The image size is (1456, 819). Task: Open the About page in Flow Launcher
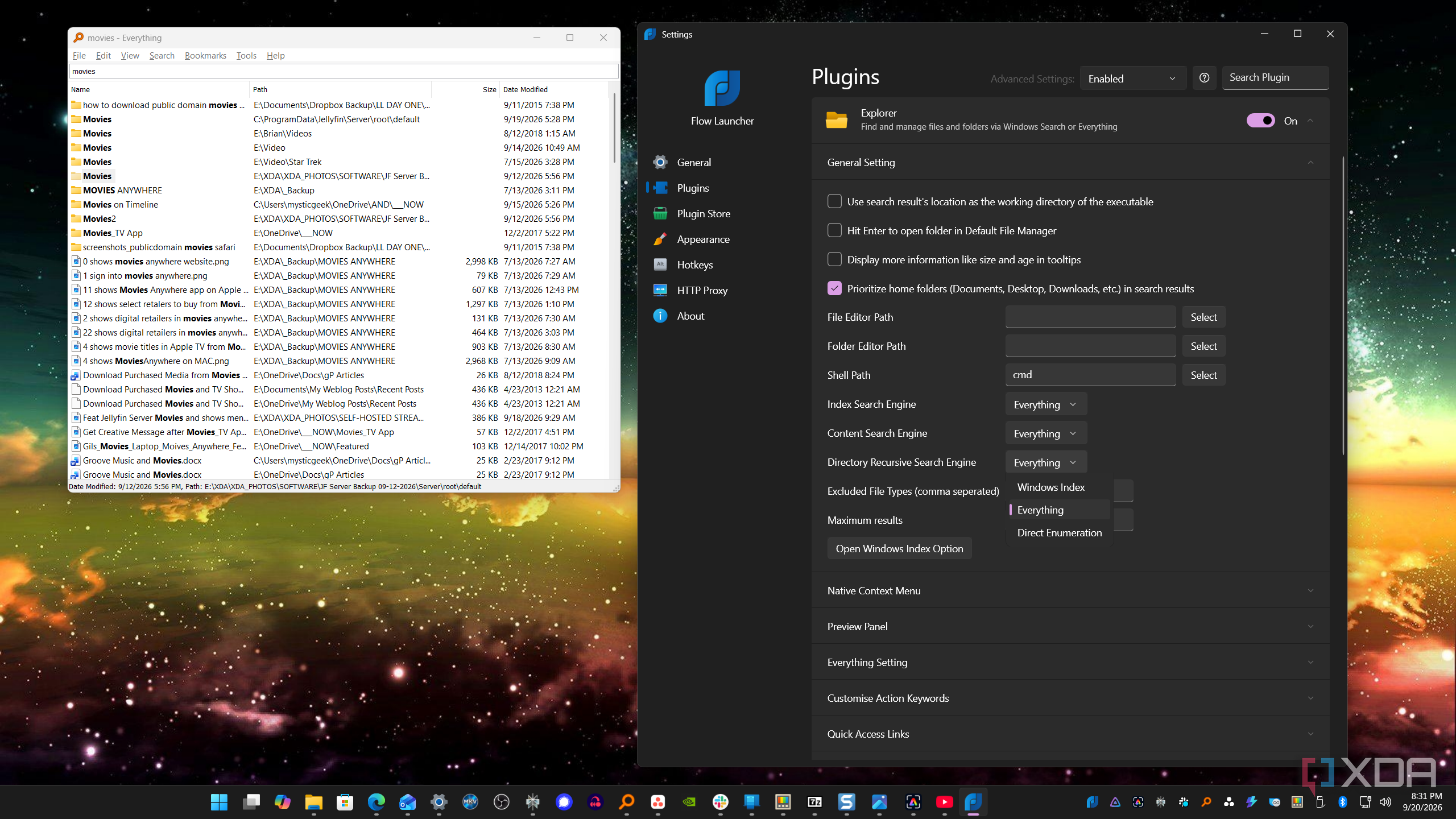point(690,316)
